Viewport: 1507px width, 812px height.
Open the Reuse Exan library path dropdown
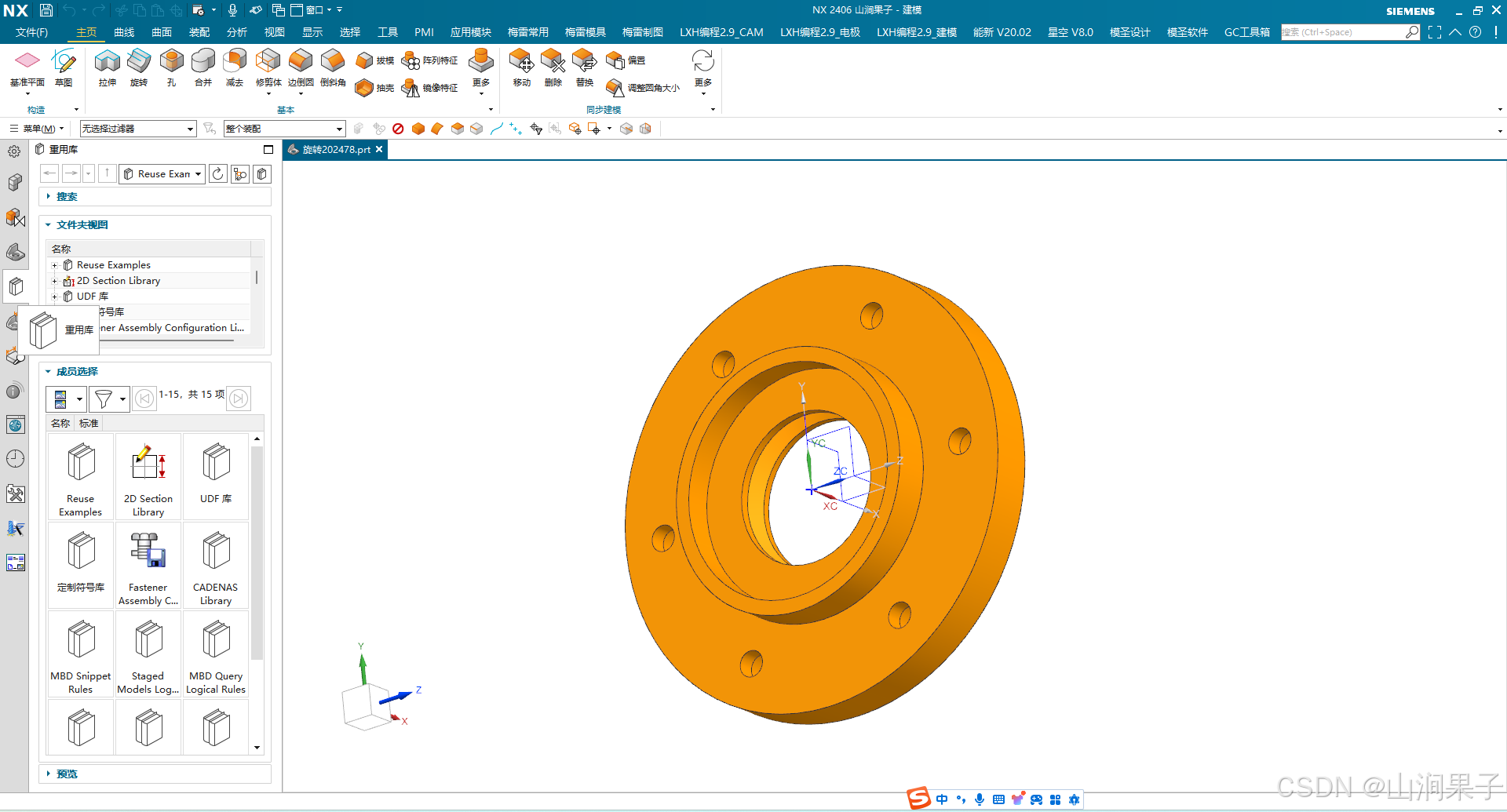(162, 174)
